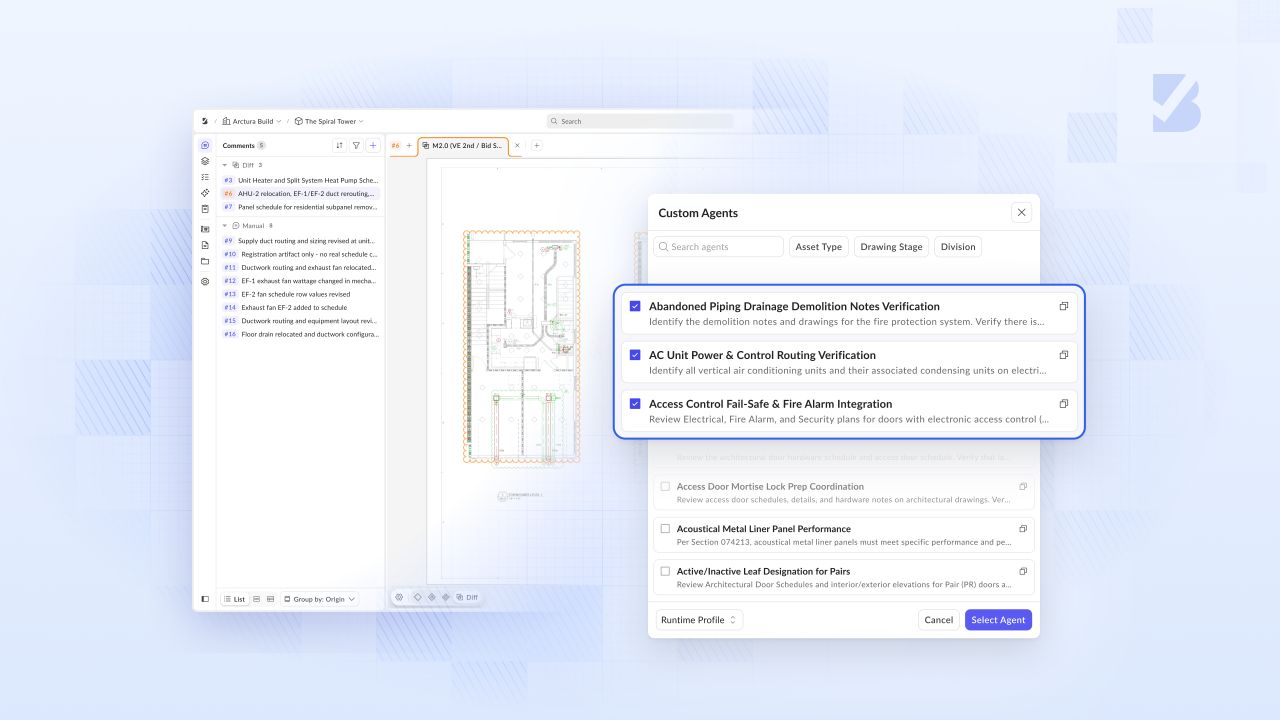Check Access Door Mortise Lock Prep Coordination
The width and height of the screenshot is (1280, 720).
[665, 486]
